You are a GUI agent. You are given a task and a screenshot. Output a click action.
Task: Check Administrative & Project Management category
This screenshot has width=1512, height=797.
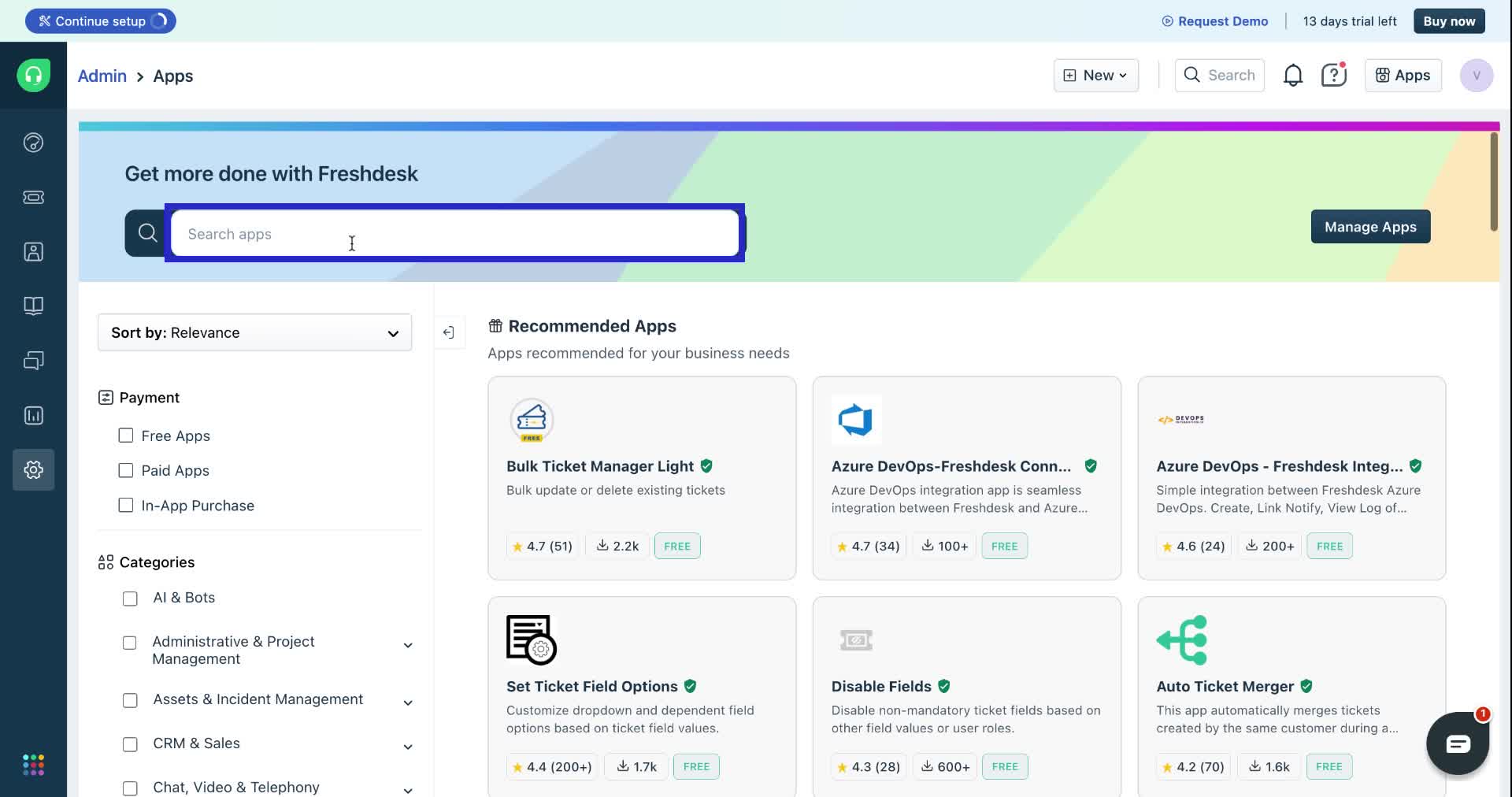(x=130, y=643)
